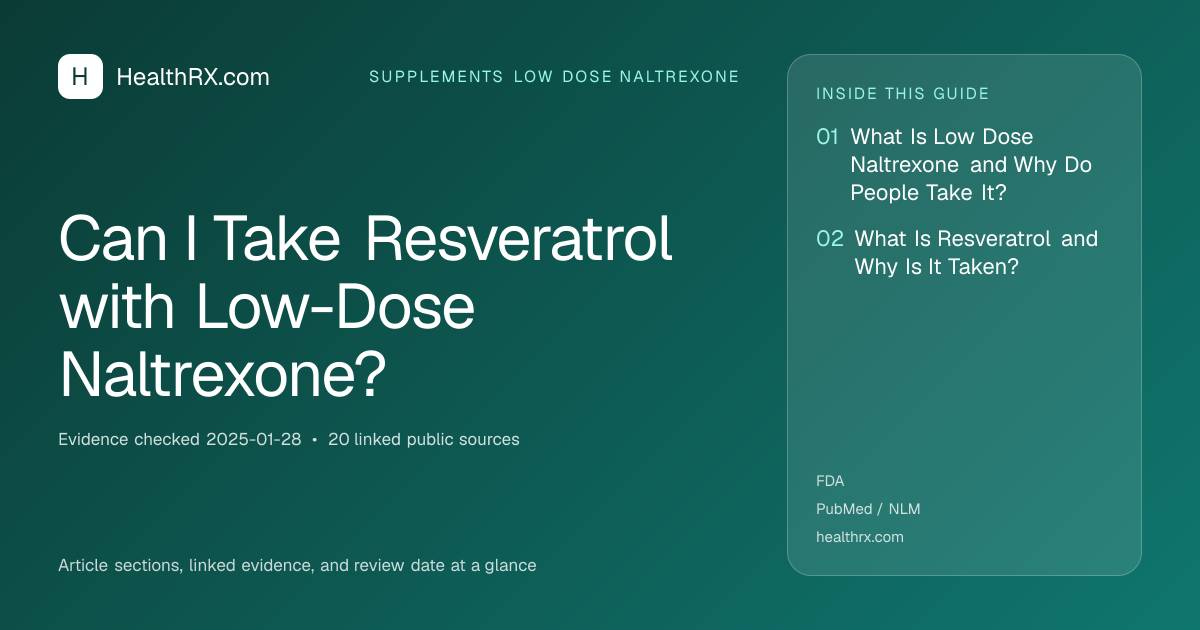
Task: Click the 'PubMed / NLM' source label
Action: pos(868,509)
